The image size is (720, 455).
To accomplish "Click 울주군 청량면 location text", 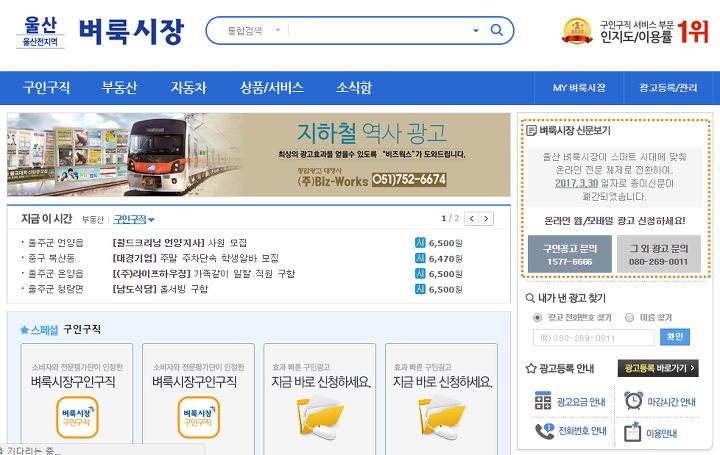I will coord(56,289).
